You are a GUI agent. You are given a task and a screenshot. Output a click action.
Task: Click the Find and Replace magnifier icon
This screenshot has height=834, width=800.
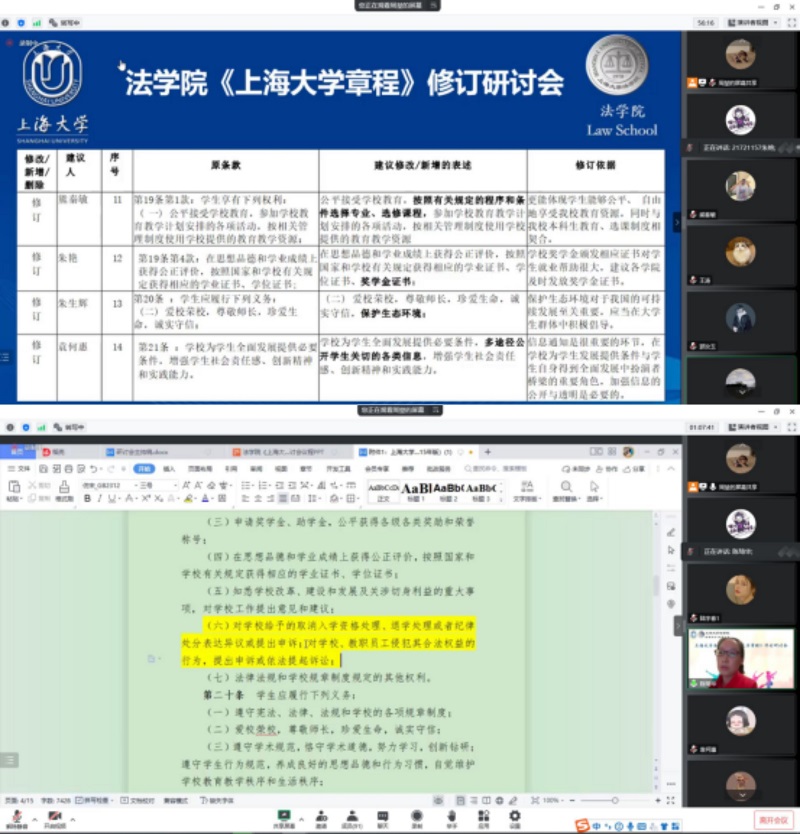point(566,487)
